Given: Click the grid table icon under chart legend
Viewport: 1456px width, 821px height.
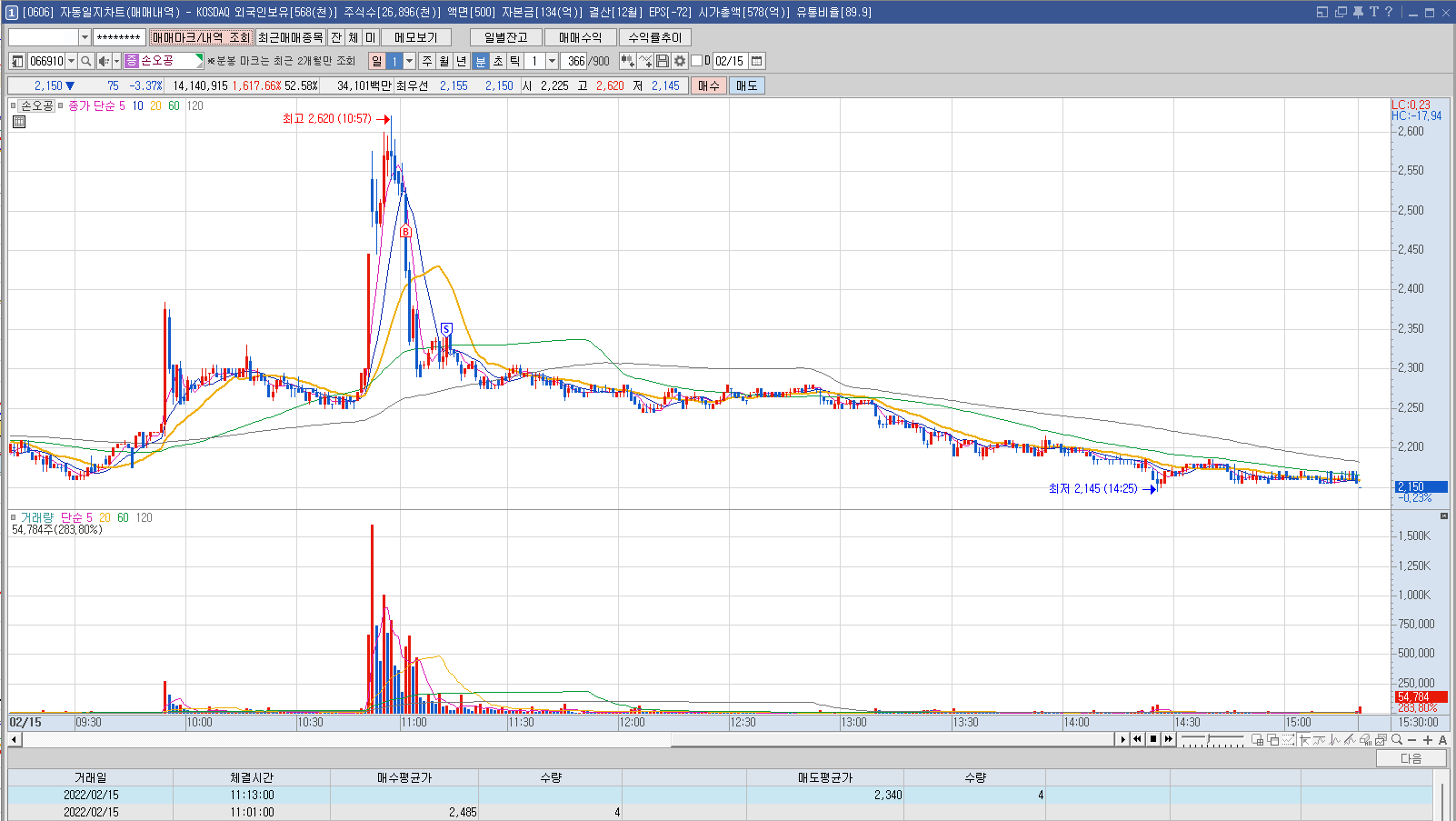Looking at the screenshot, I should 19,122.
